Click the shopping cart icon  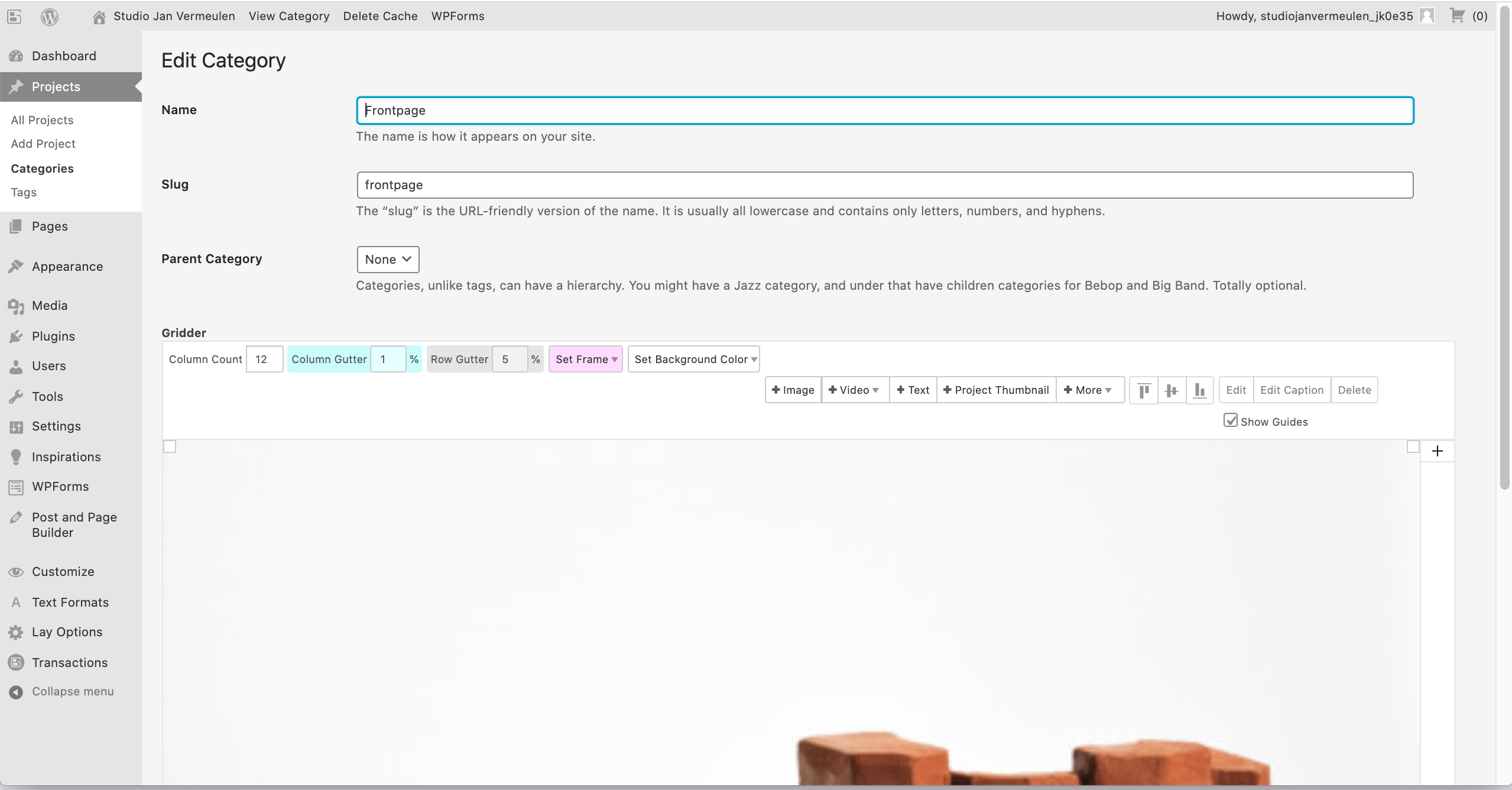tap(1457, 16)
